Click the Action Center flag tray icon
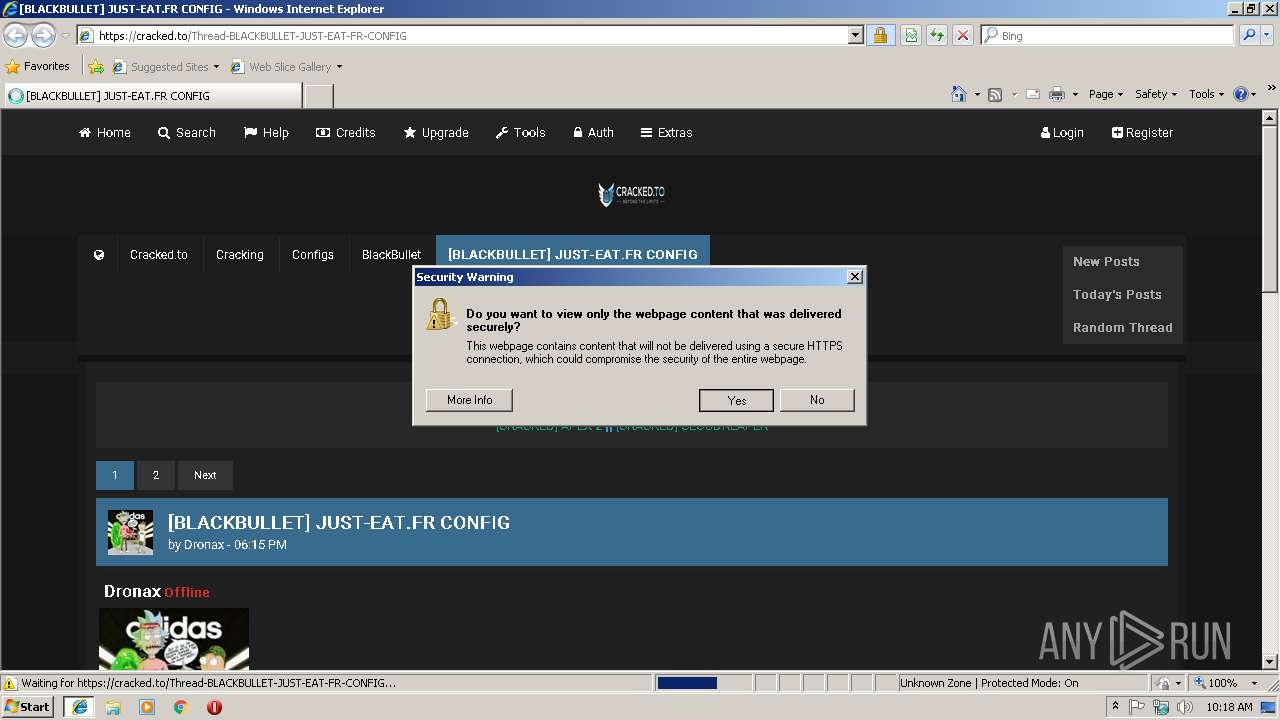 [x=1137, y=707]
